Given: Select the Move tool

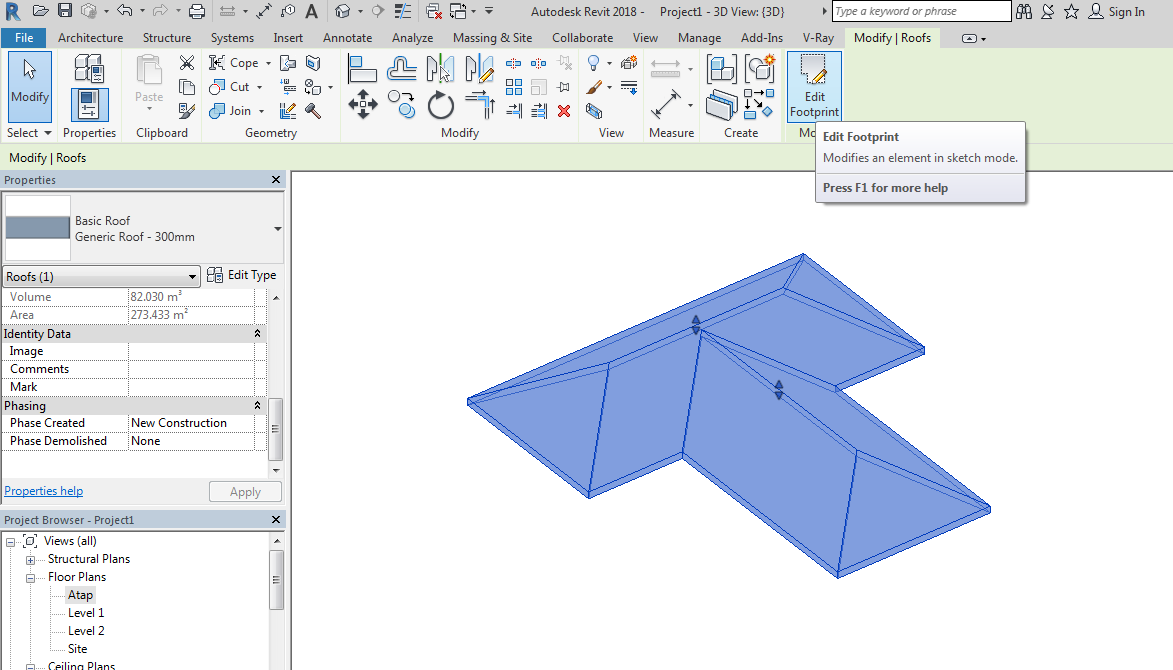Looking at the screenshot, I should 362,103.
